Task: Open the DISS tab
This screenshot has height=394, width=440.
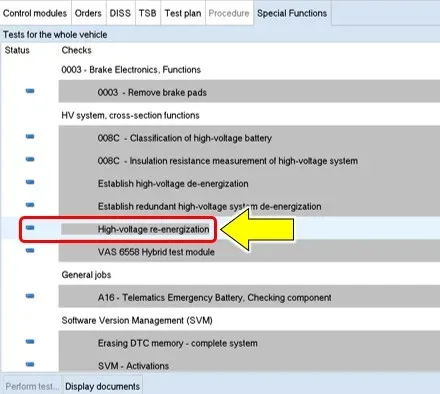Action: [120, 13]
